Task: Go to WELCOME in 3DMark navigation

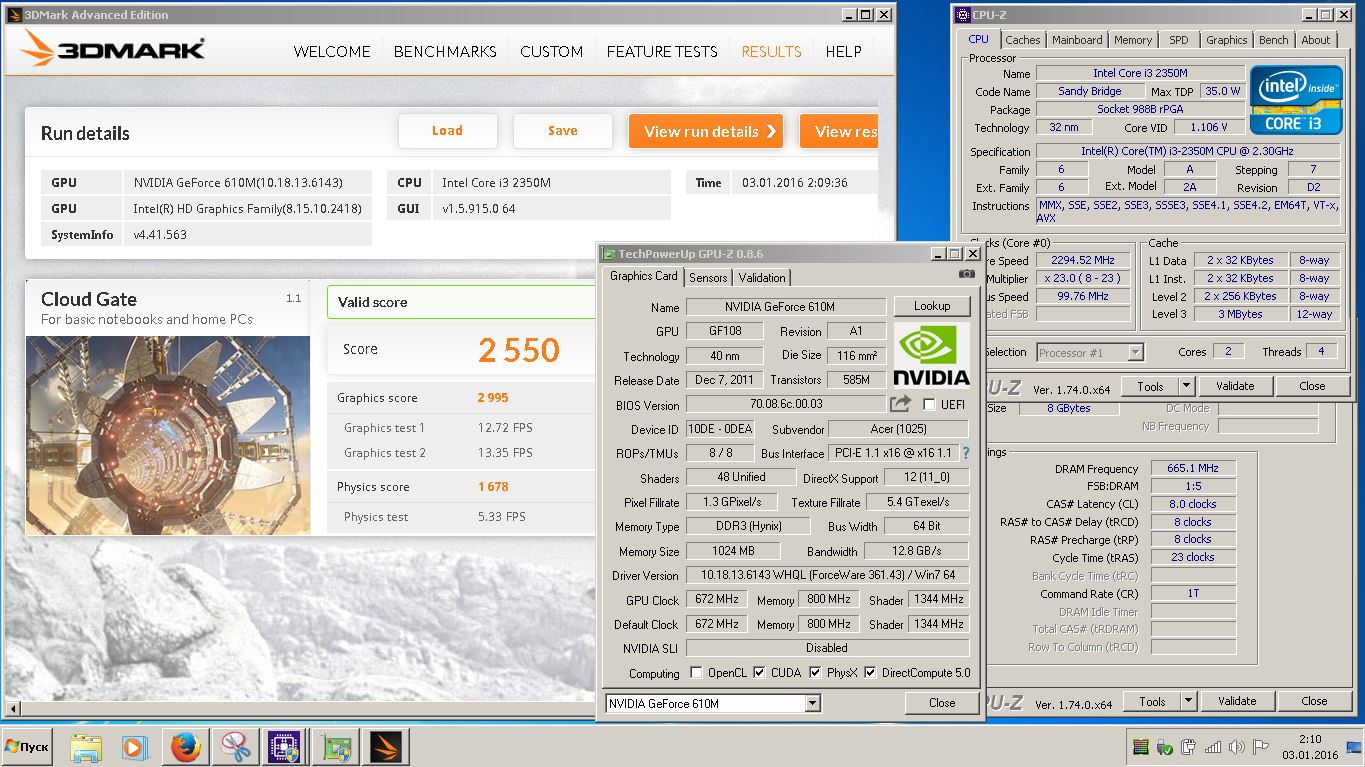Action: [x=332, y=52]
